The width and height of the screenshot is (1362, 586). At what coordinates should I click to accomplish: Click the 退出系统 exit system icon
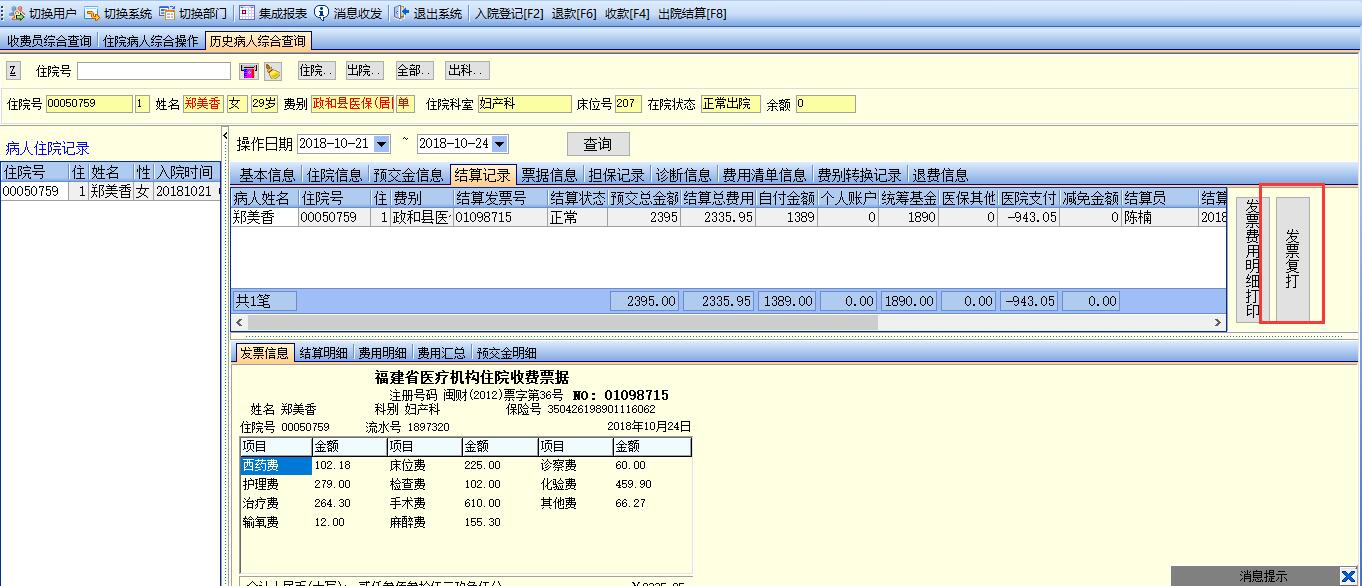point(401,14)
